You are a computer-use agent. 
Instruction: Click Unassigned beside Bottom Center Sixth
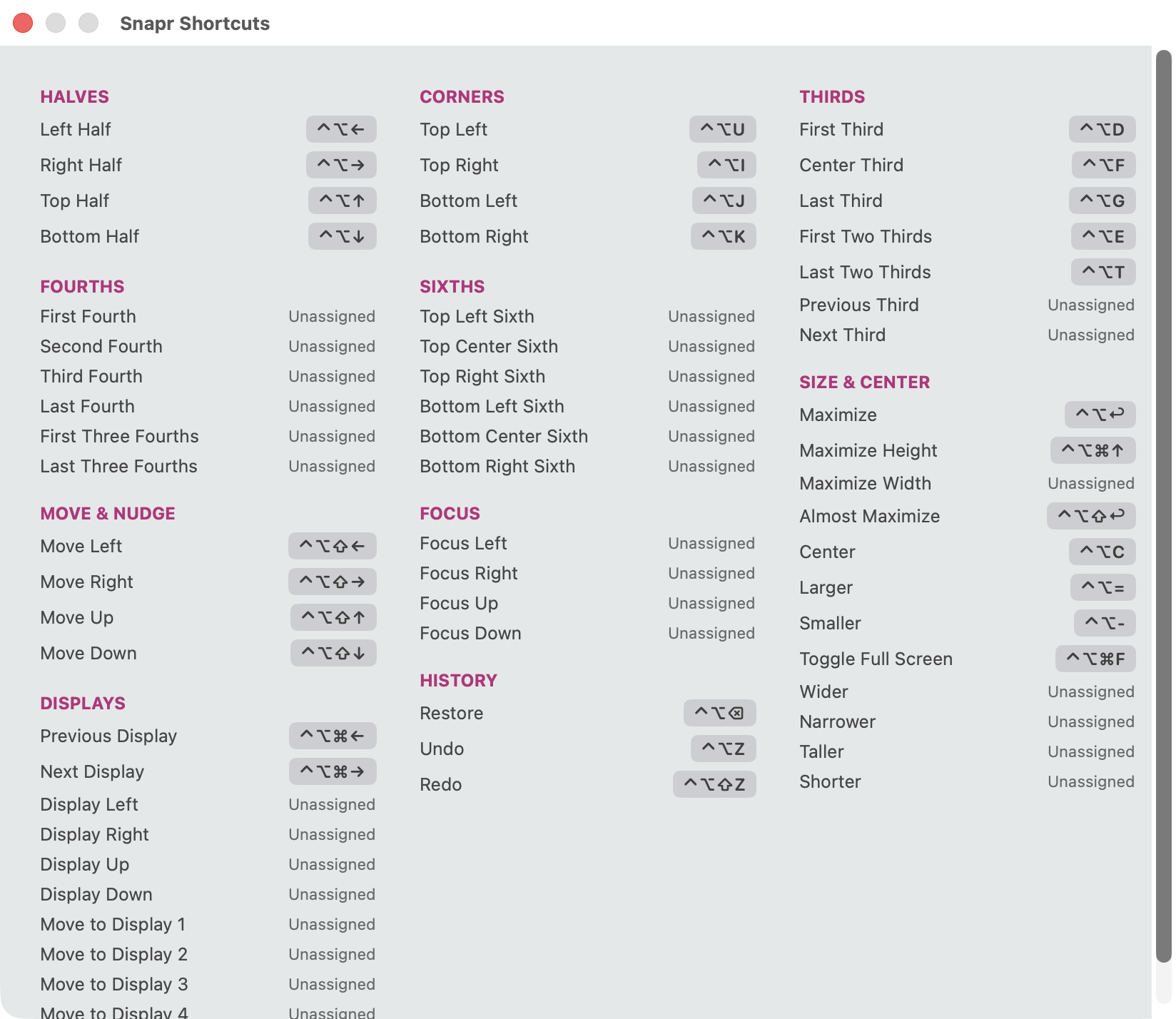pyautogui.click(x=711, y=436)
